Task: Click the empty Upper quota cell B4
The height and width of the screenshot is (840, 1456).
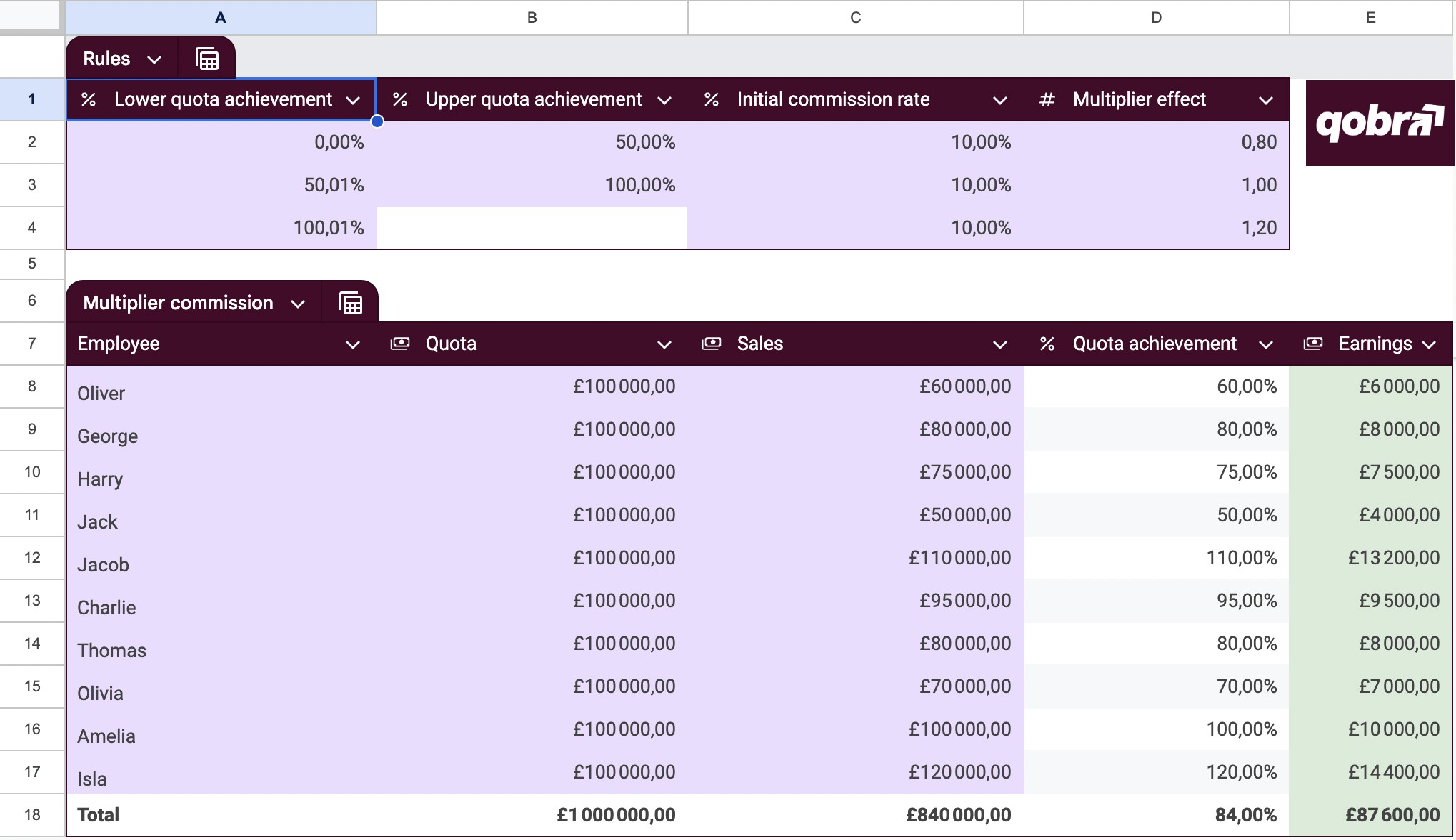Action: pyautogui.click(x=532, y=228)
